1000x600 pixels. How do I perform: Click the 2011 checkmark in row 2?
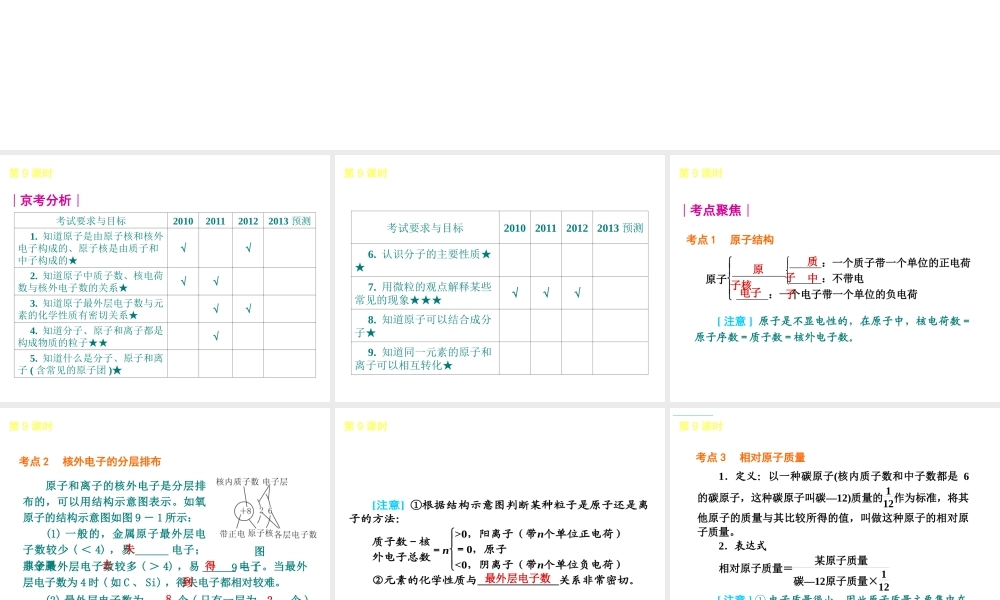[x=216, y=281]
